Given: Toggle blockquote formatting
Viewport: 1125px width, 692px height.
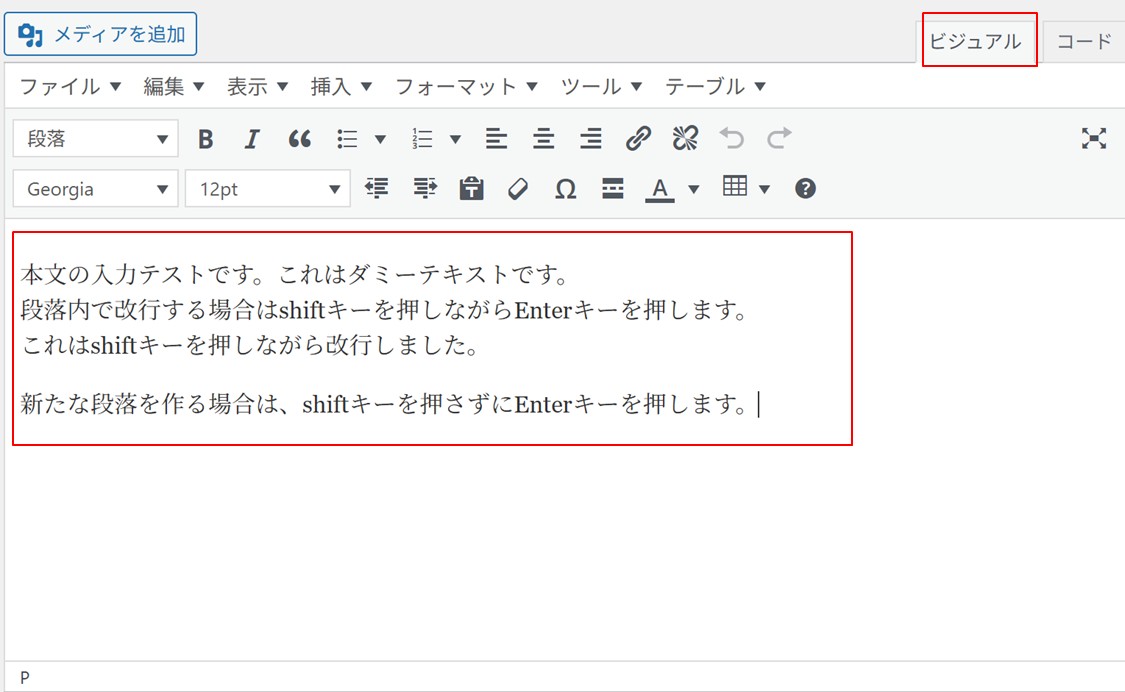Looking at the screenshot, I should [x=299, y=139].
